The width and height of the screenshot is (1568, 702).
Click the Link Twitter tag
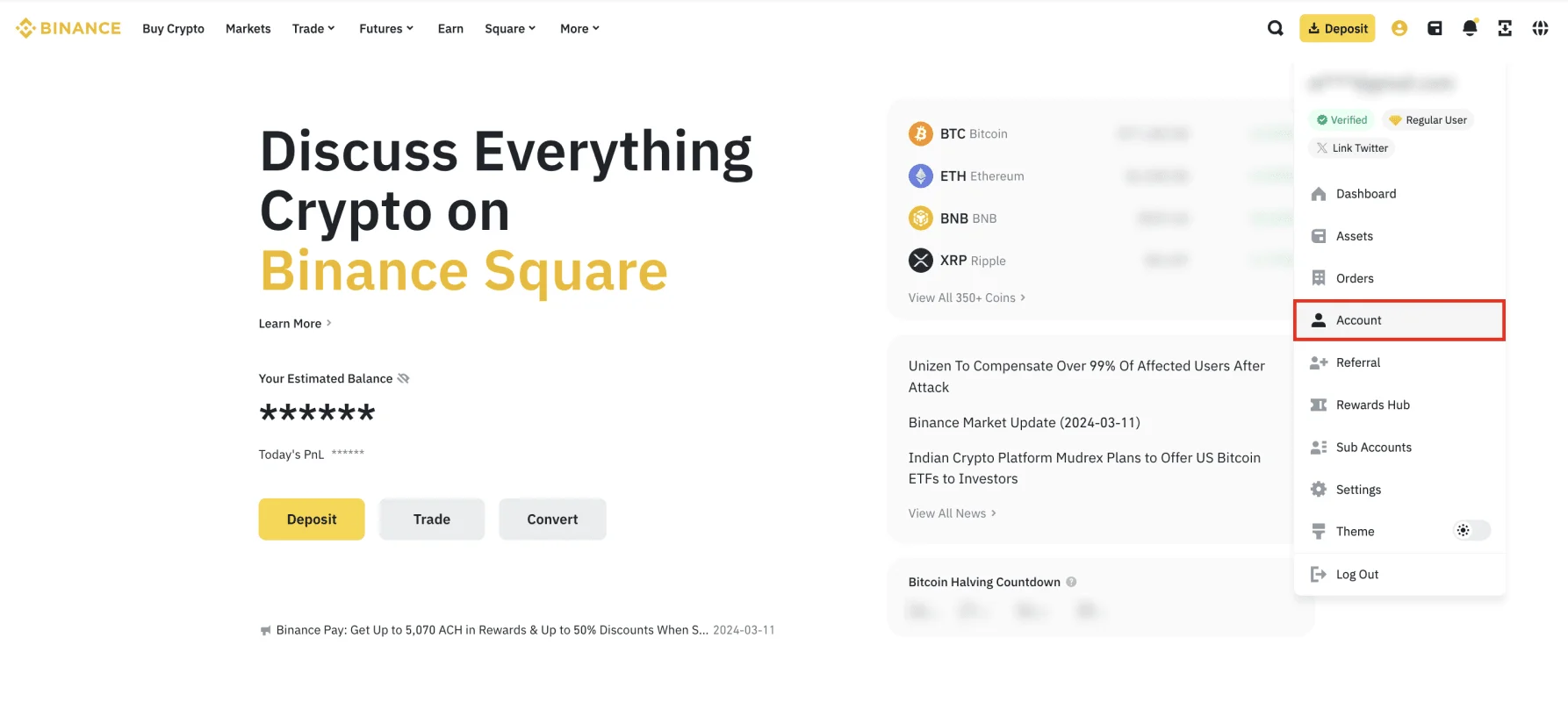1352,147
